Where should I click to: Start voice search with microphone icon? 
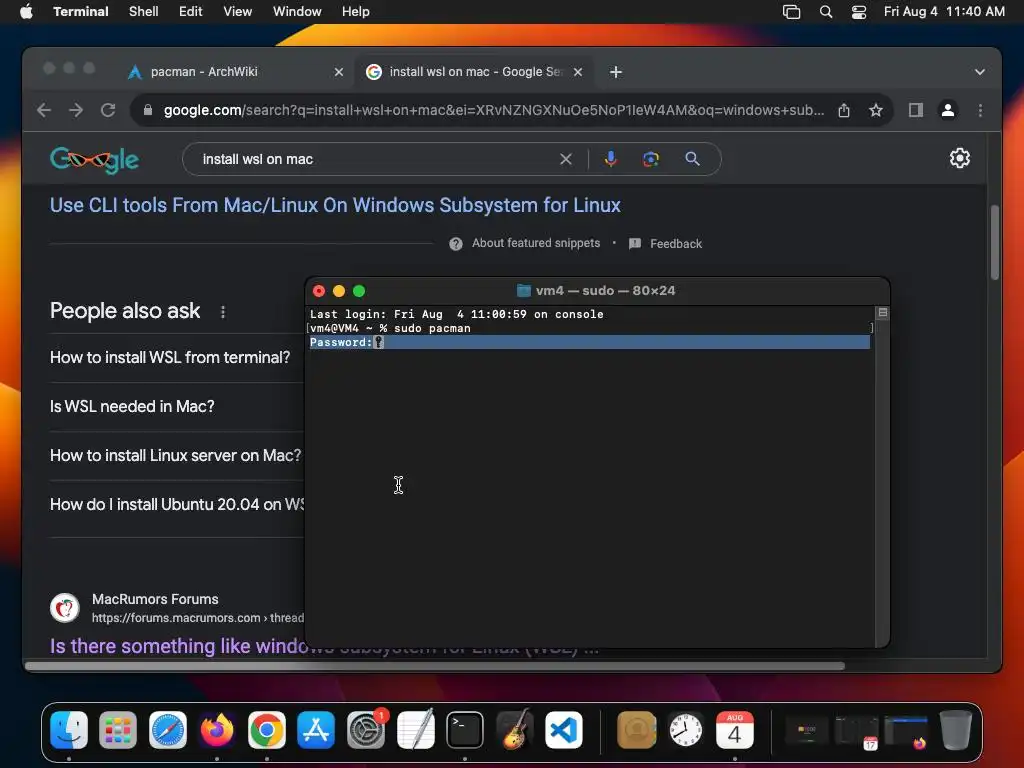610,159
